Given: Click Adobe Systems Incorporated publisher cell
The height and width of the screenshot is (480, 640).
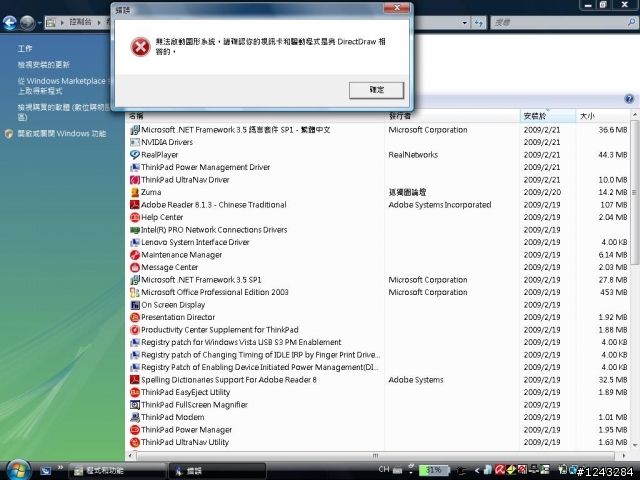Looking at the screenshot, I should pos(440,204).
